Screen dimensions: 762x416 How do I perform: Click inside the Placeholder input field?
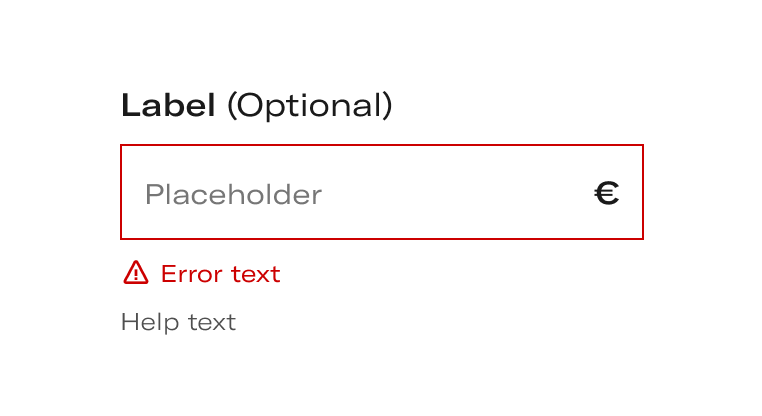[x=382, y=192]
